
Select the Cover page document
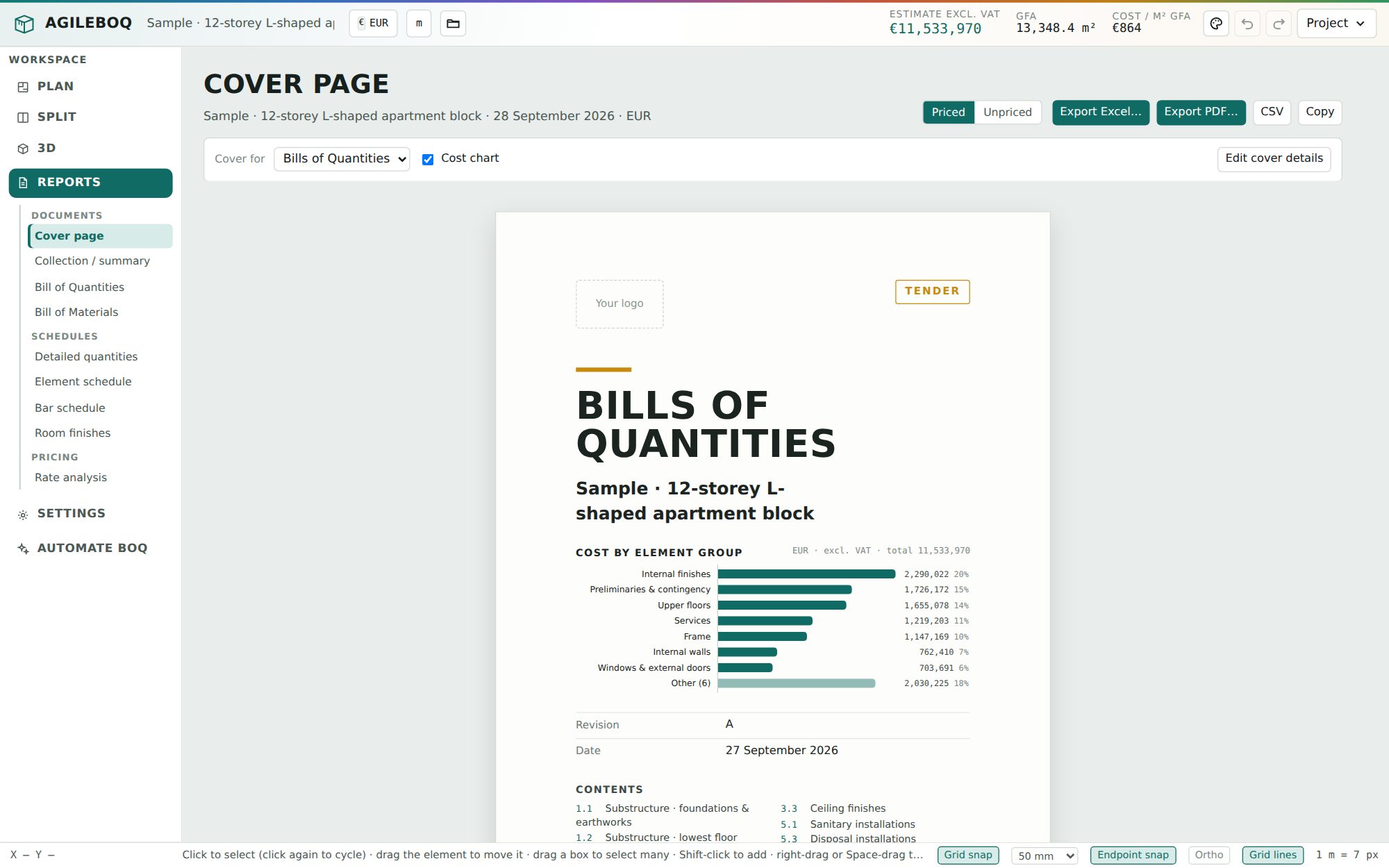100,236
